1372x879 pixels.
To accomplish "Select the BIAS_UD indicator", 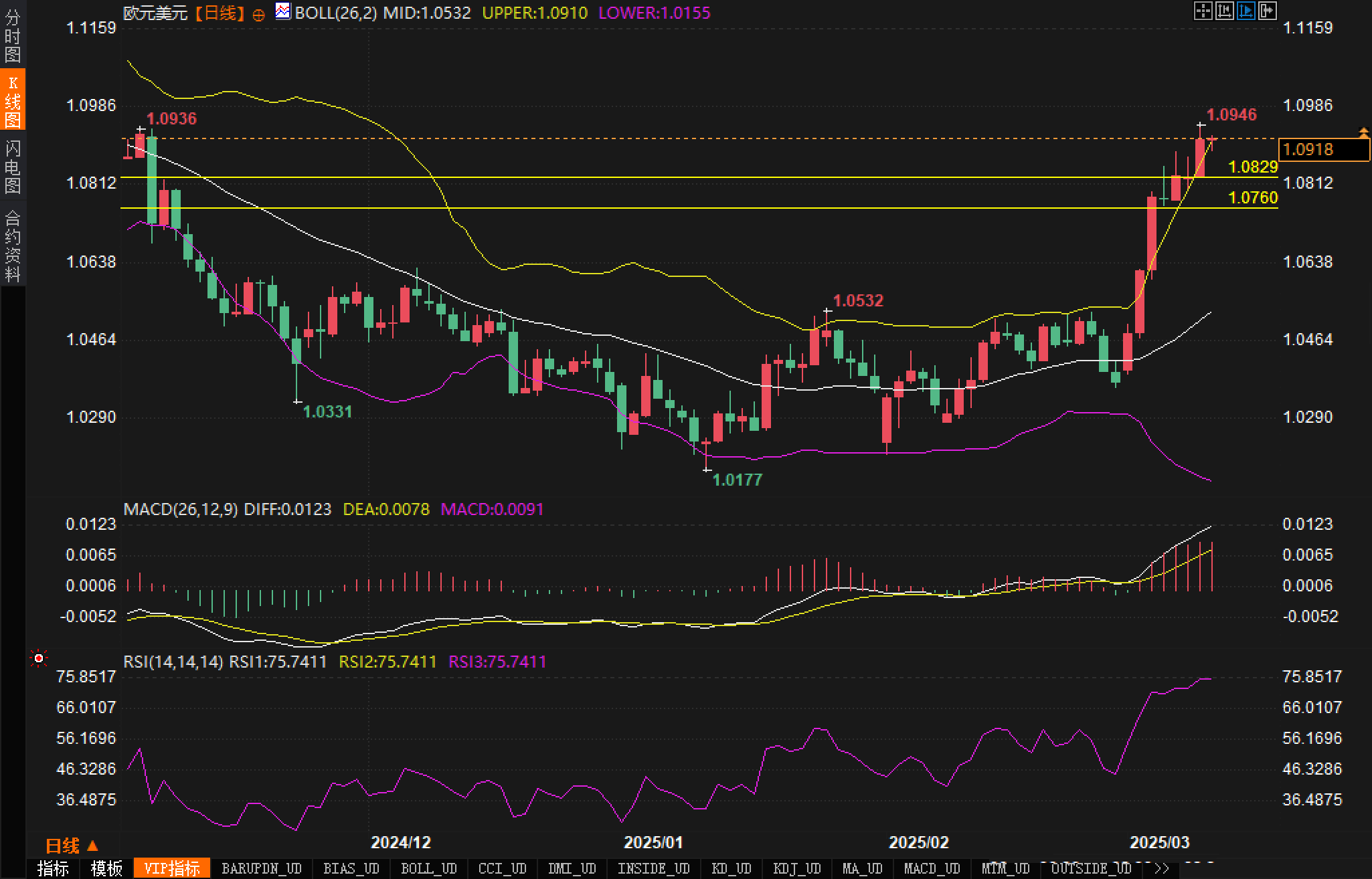I will point(351,868).
